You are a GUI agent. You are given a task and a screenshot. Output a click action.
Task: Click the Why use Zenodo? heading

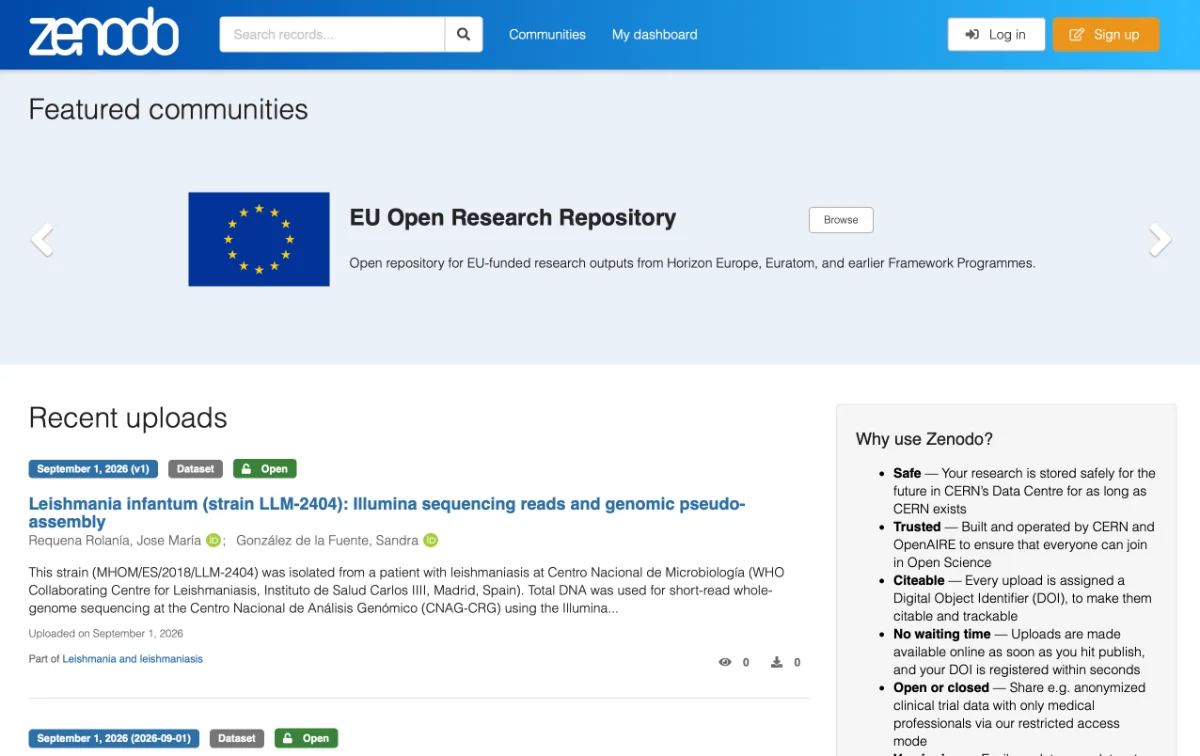tap(924, 439)
